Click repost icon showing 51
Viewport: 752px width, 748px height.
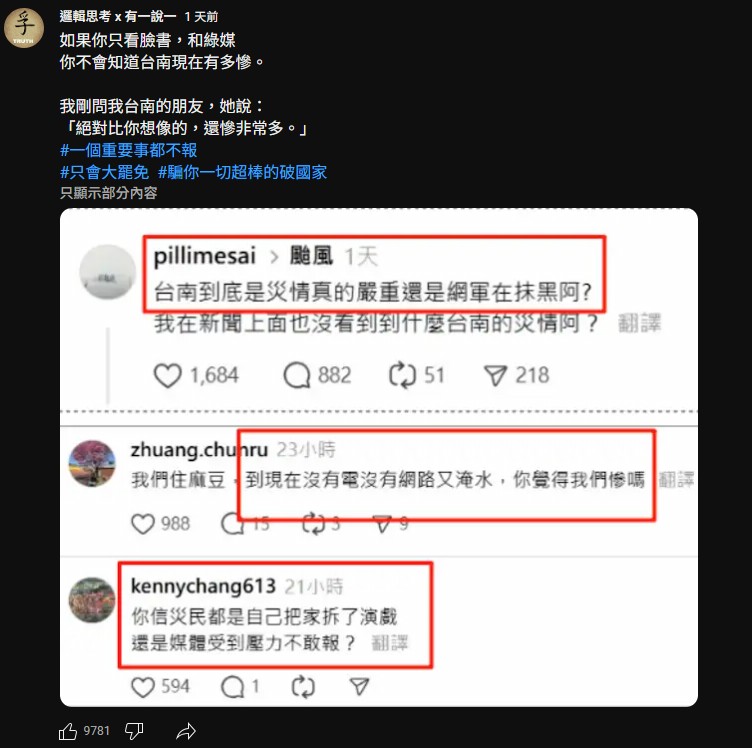(x=402, y=375)
